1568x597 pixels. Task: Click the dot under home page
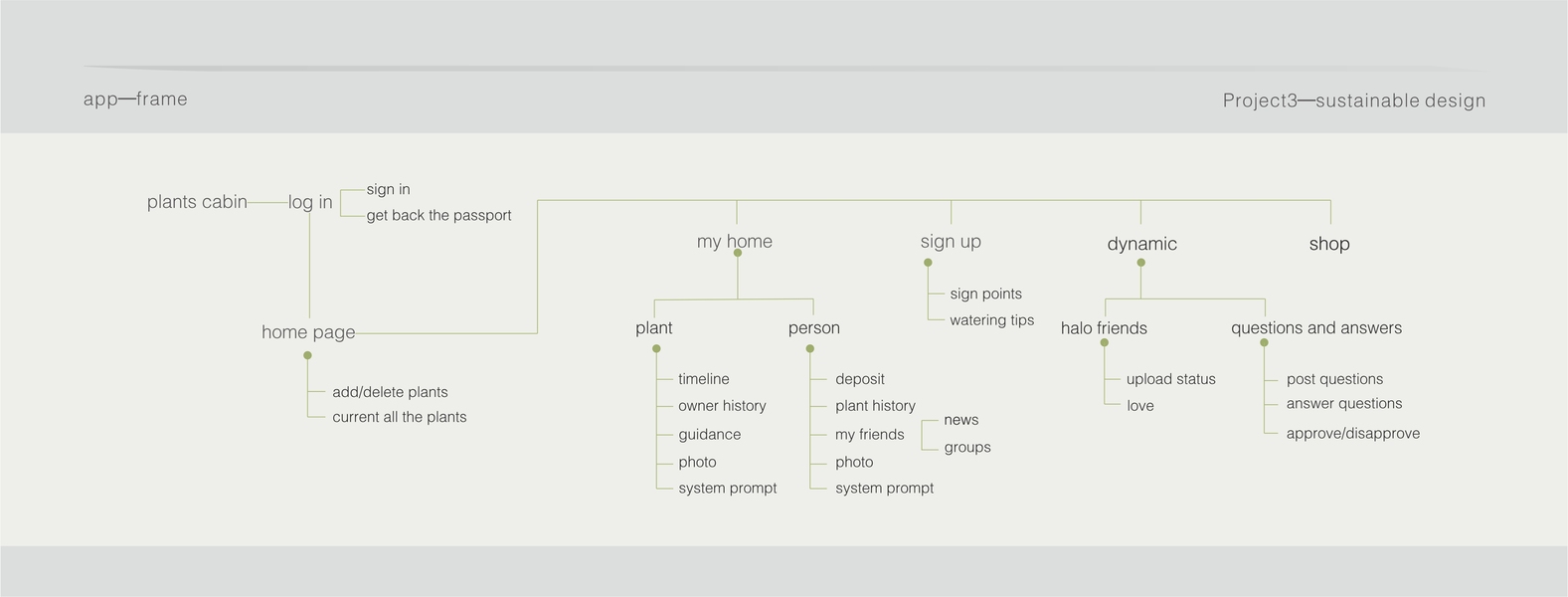[307, 355]
